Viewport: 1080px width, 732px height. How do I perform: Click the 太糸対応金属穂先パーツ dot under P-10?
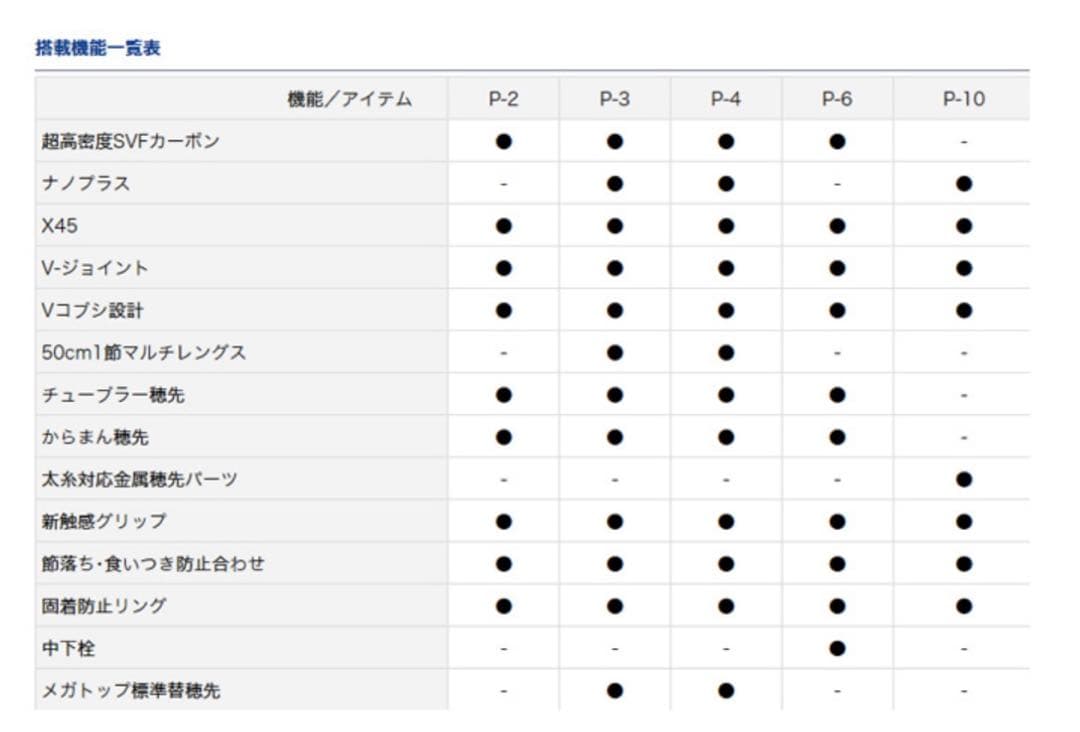pyautogui.click(x=964, y=479)
